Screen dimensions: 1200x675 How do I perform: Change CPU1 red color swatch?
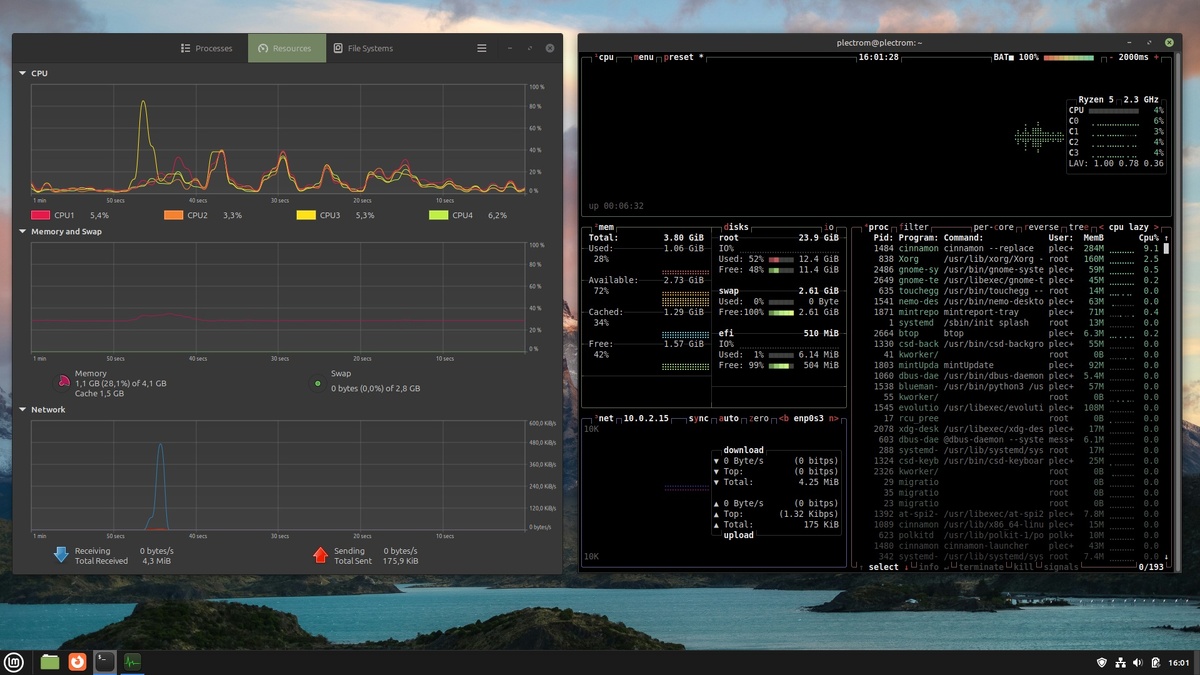pos(40,215)
